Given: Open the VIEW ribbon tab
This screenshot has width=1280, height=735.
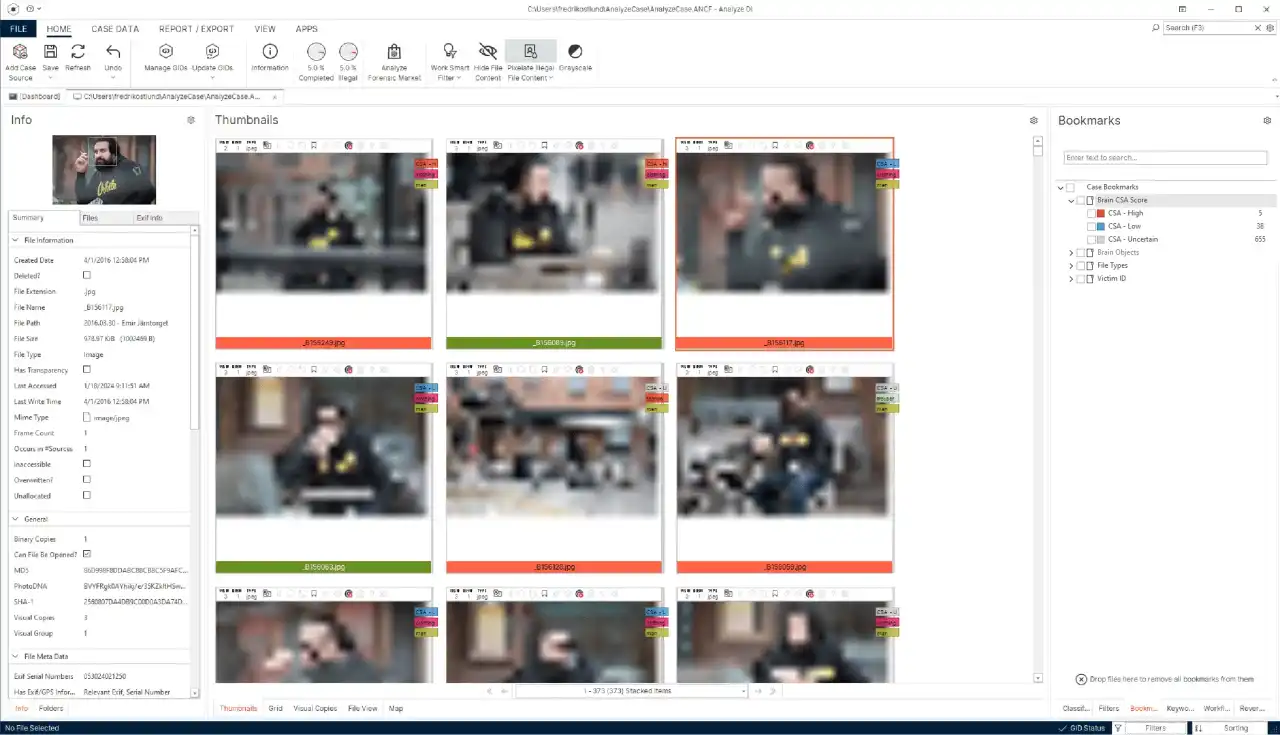Looking at the screenshot, I should pyautogui.click(x=265, y=29).
